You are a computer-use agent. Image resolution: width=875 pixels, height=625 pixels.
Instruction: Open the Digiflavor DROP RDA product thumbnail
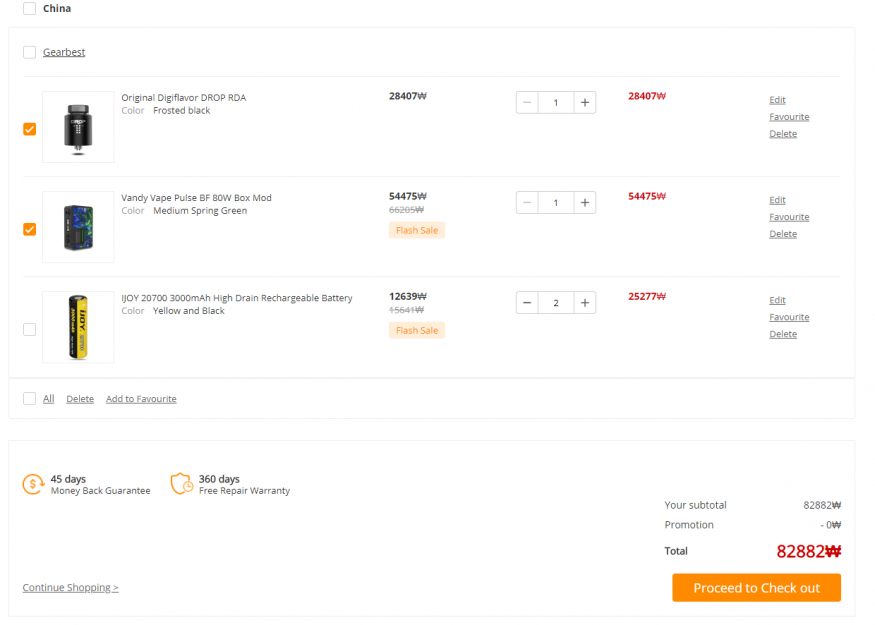(x=78, y=127)
